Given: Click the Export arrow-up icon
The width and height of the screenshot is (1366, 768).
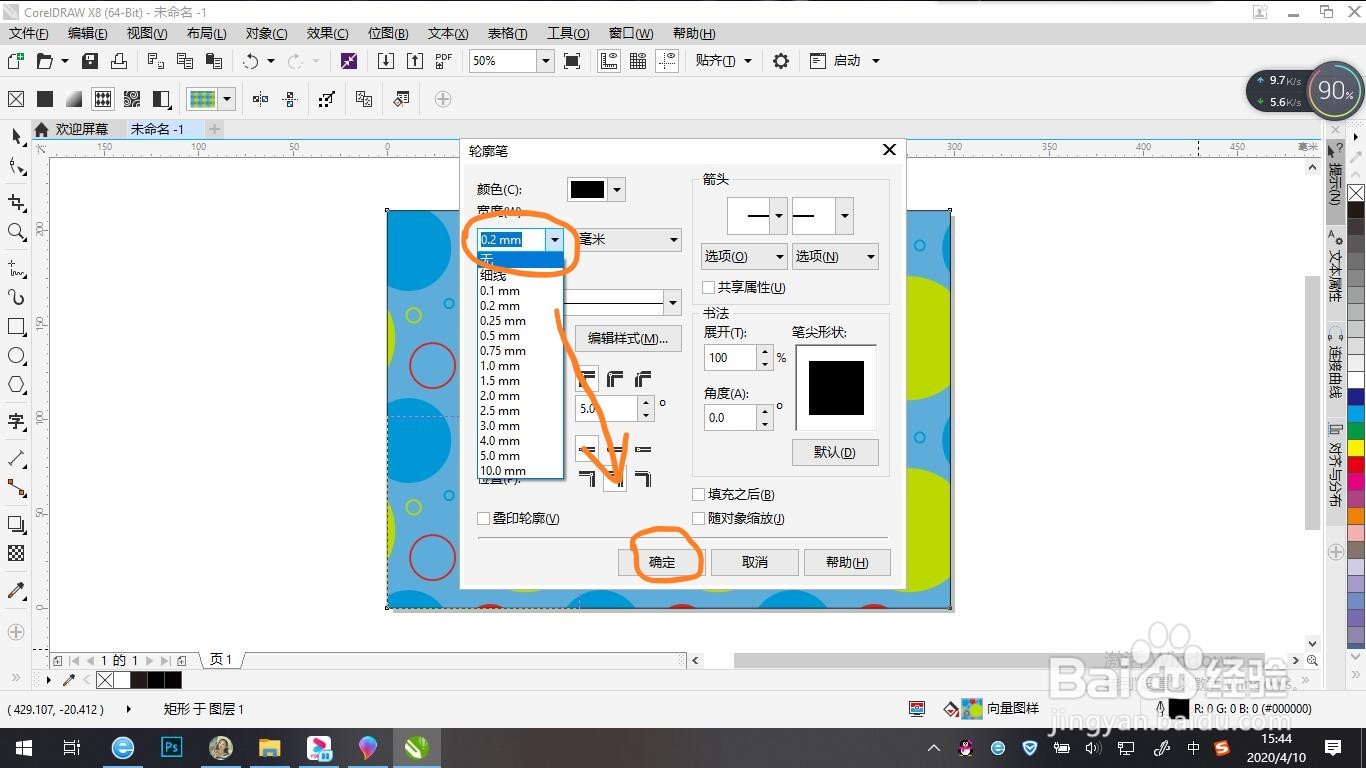Looking at the screenshot, I should 415,61.
